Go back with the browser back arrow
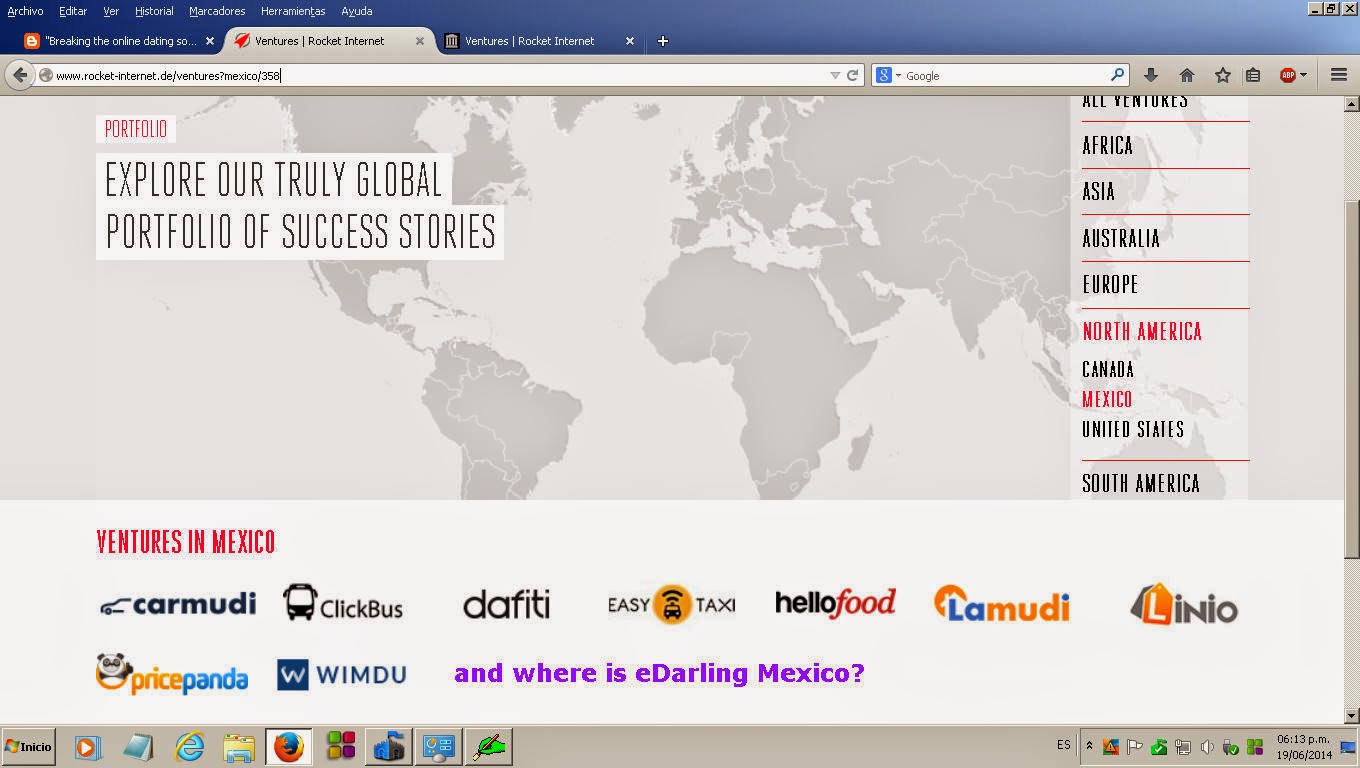This screenshot has height=768, width=1360. 20,75
